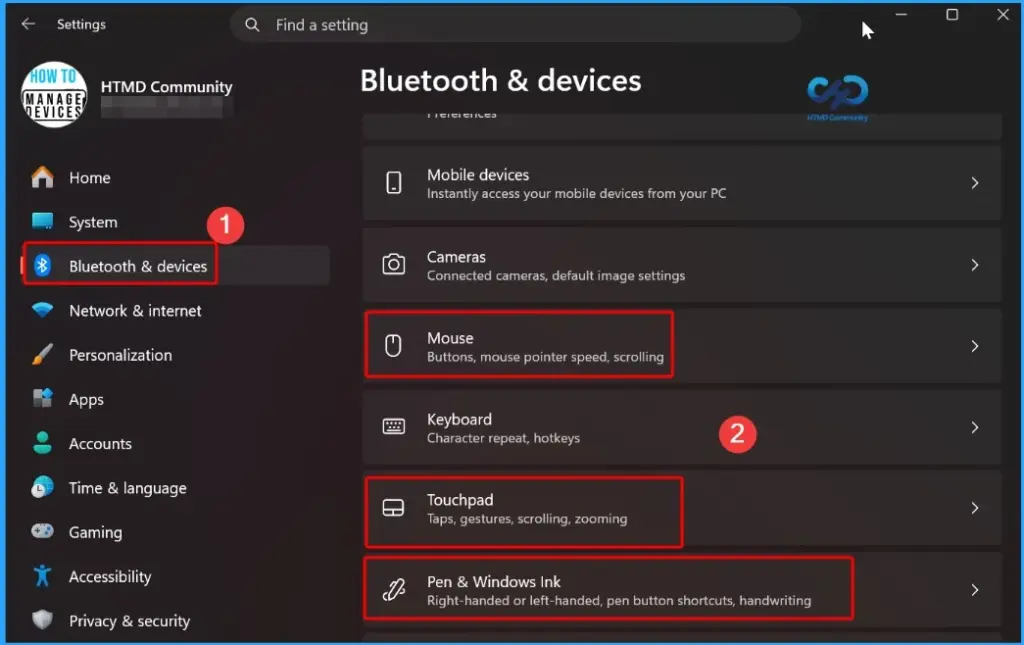
Task: Click 'Buttons, mouse pointer speed, scrolling' text
Action: pos(545,357)
